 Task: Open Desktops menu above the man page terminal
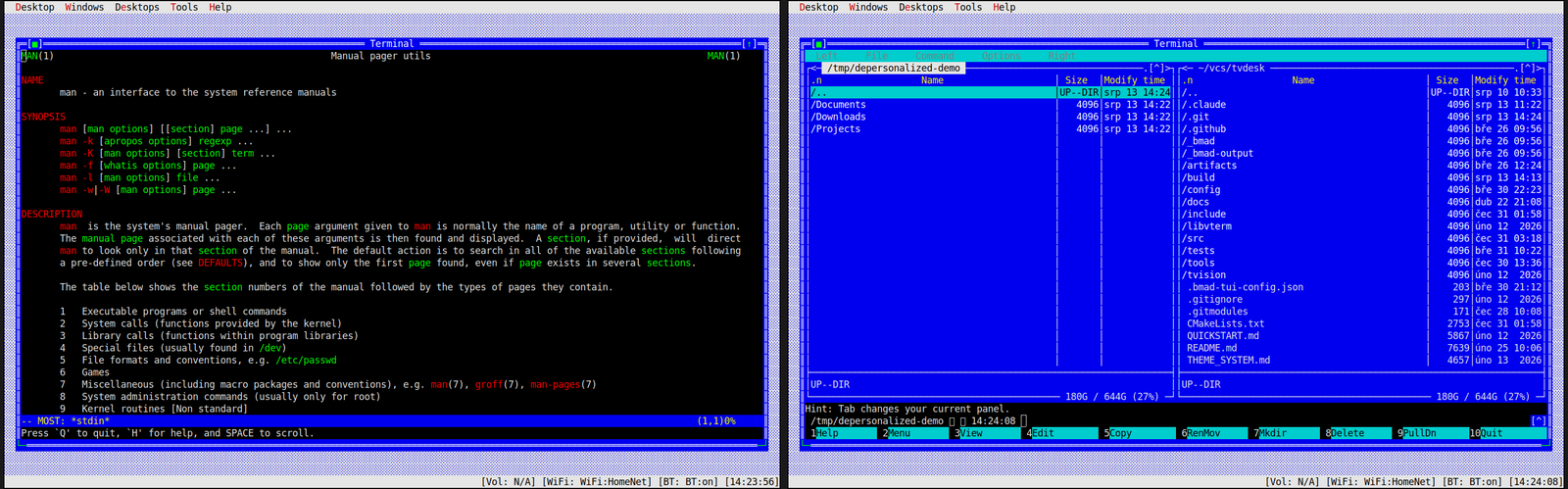[137, 7]
